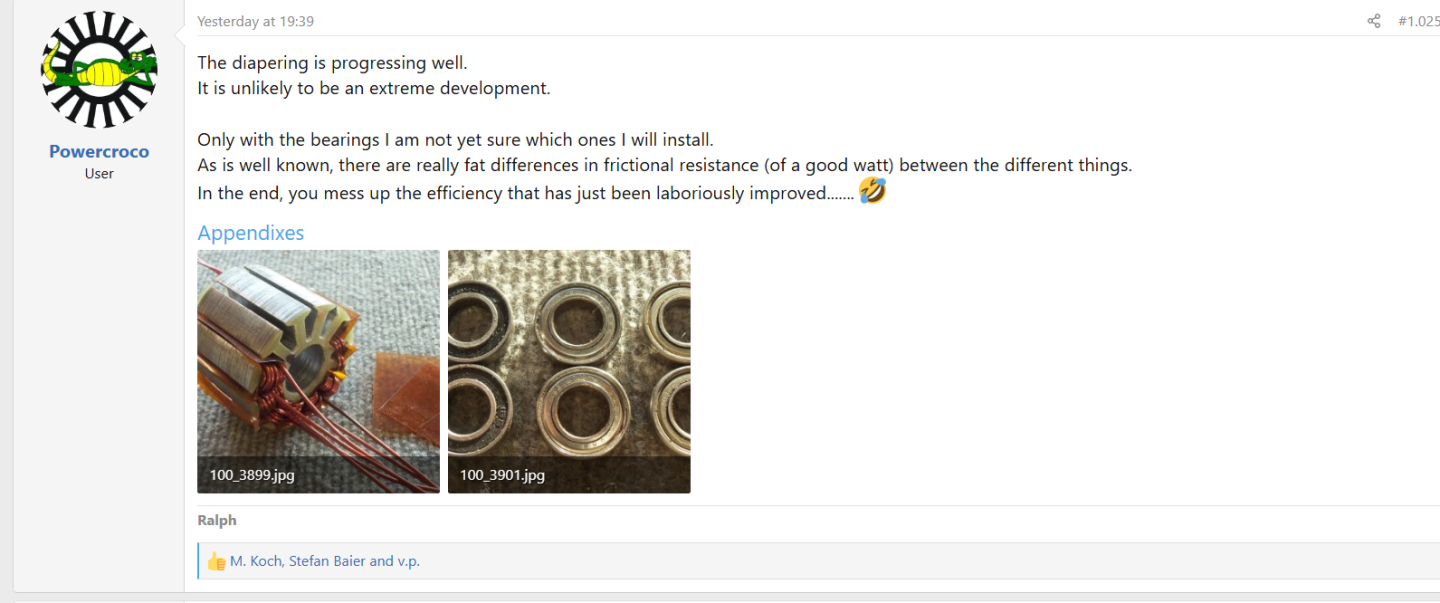1440x603 pixels.
Task: Click the 'Appendixes' attachments heading
Action: pyautogui.click(x=251, y=233)
